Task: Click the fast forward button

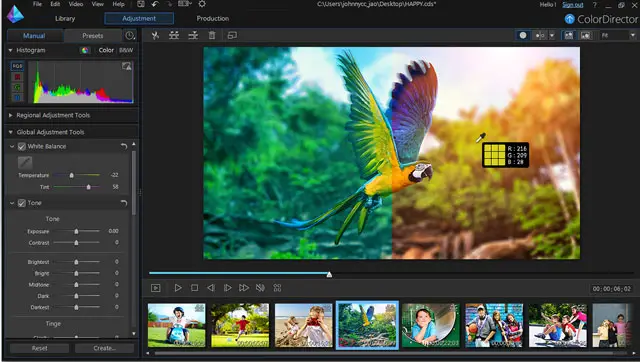Action: 244,288
